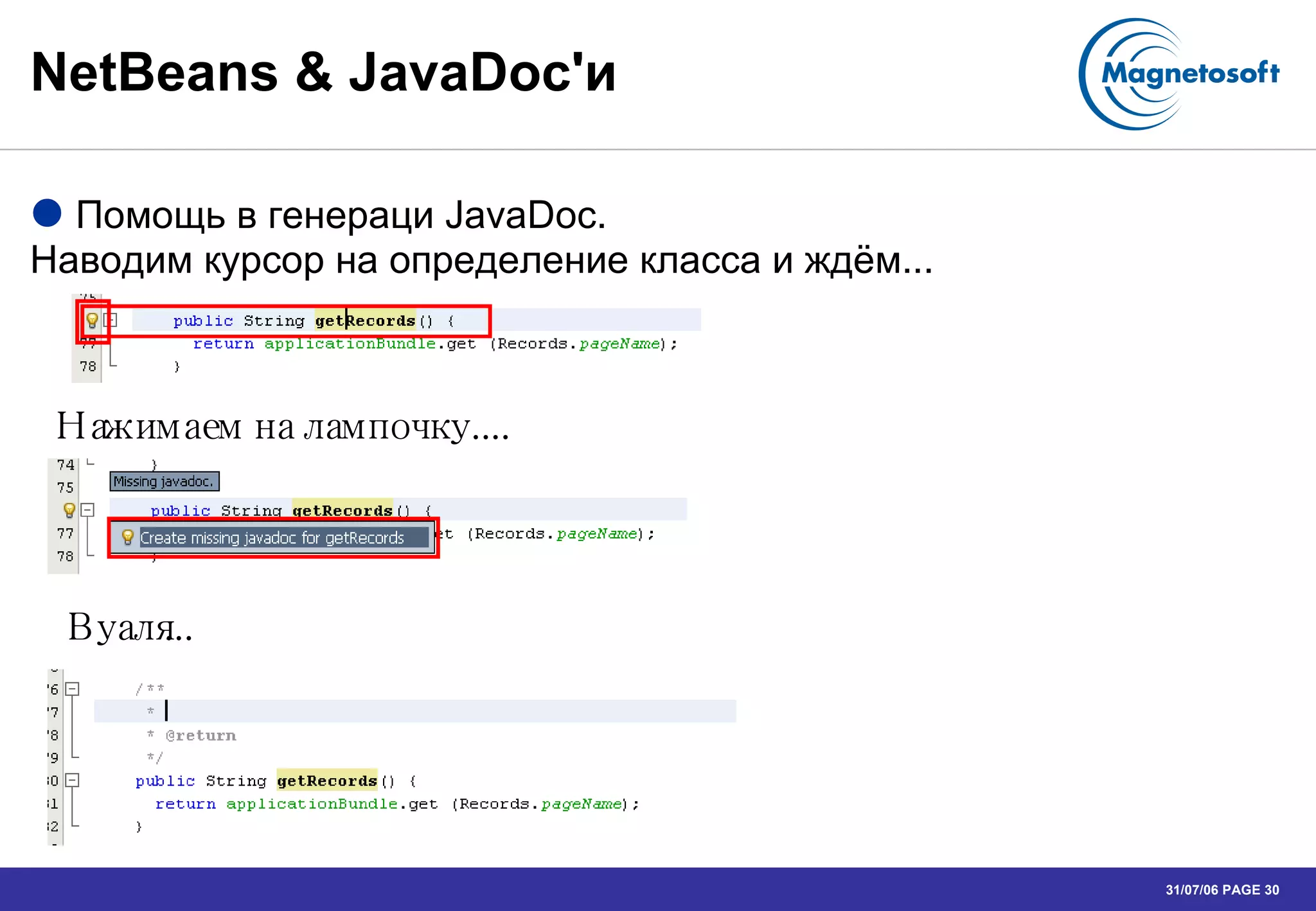The image size is (1316, 911).
Task: Select 'Create missing javadoc for getRecords' hint
Action: tap(272, 538)
